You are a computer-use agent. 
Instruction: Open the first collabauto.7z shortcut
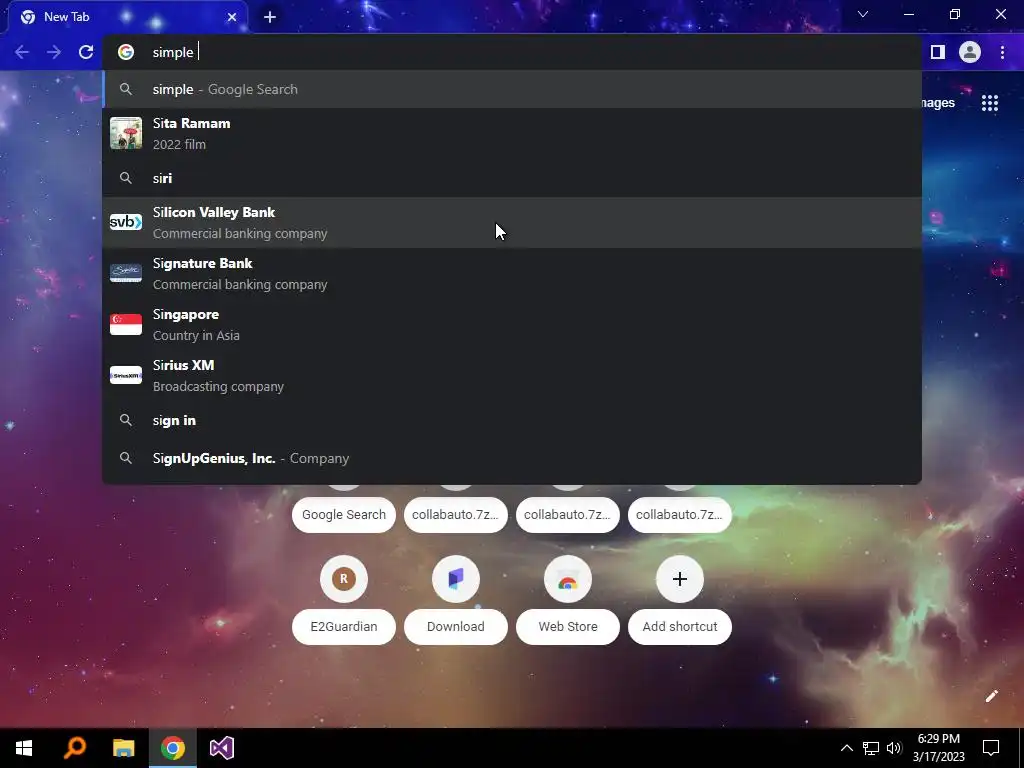point(455,515)
